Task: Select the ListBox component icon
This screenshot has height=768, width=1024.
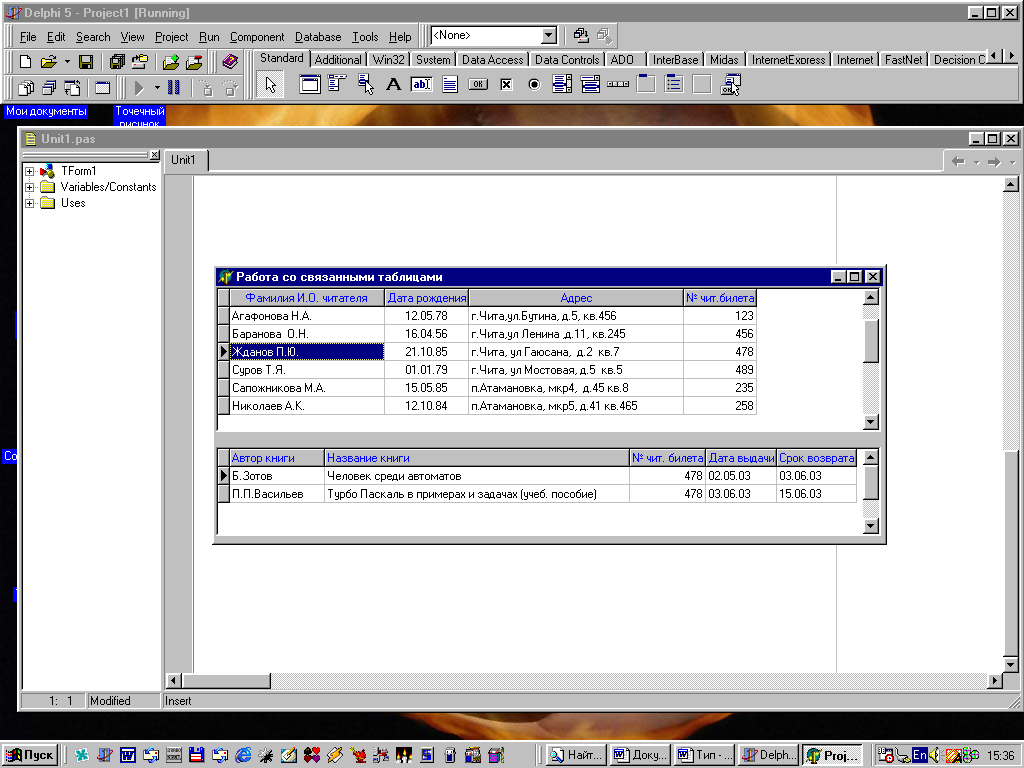Action: click(562, 84)
